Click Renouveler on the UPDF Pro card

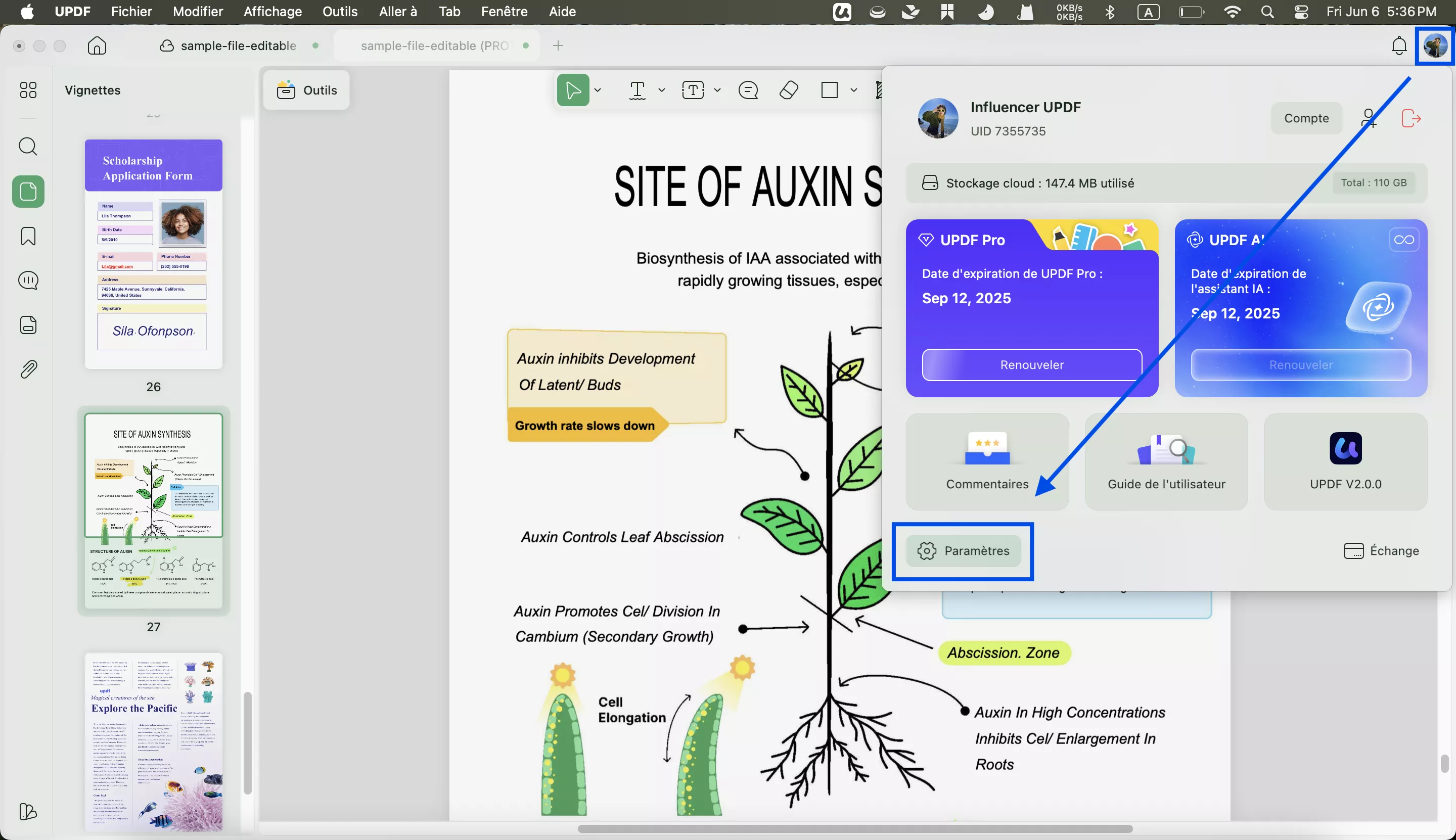tap(1031, 364)
